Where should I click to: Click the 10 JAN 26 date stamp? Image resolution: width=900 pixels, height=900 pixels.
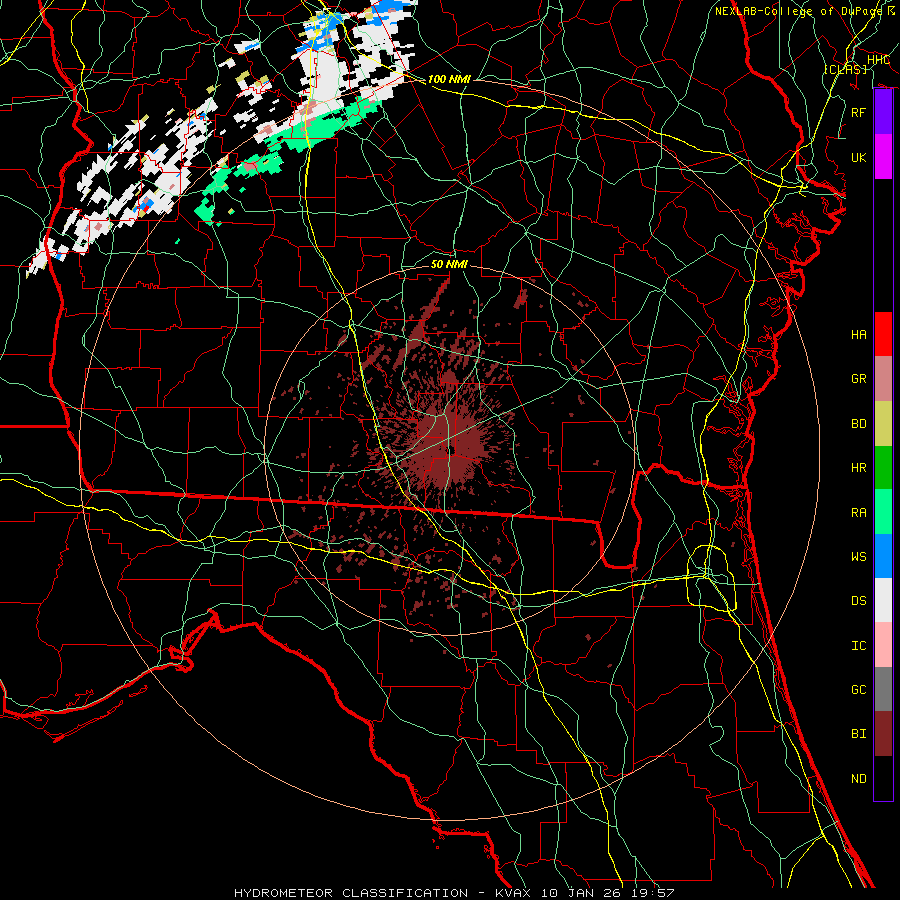[582, 893]
